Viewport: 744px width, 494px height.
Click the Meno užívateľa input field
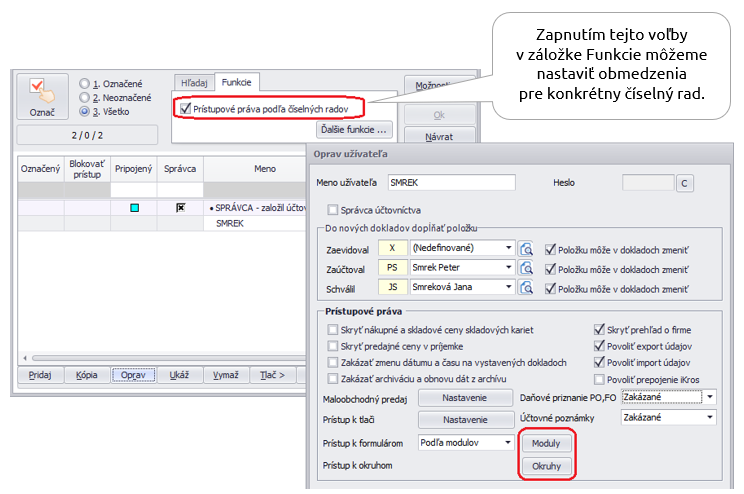pos(451,183)
